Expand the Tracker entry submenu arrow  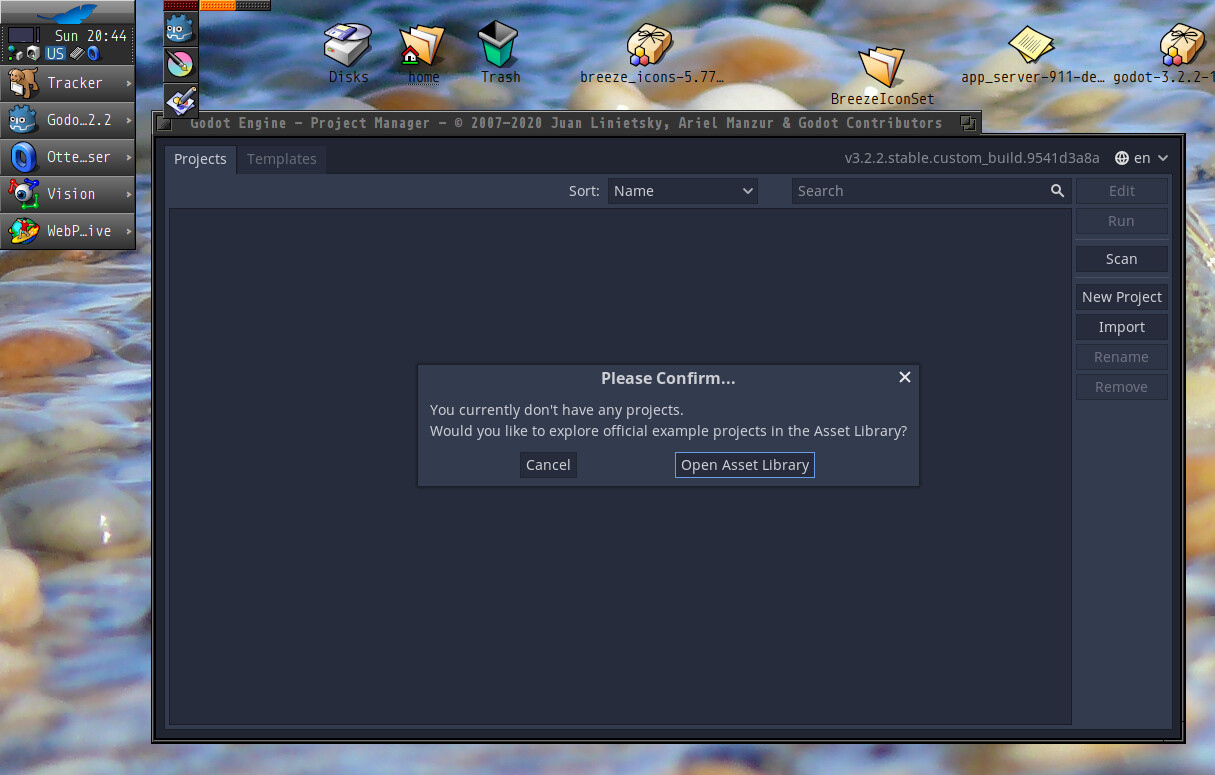130,83
